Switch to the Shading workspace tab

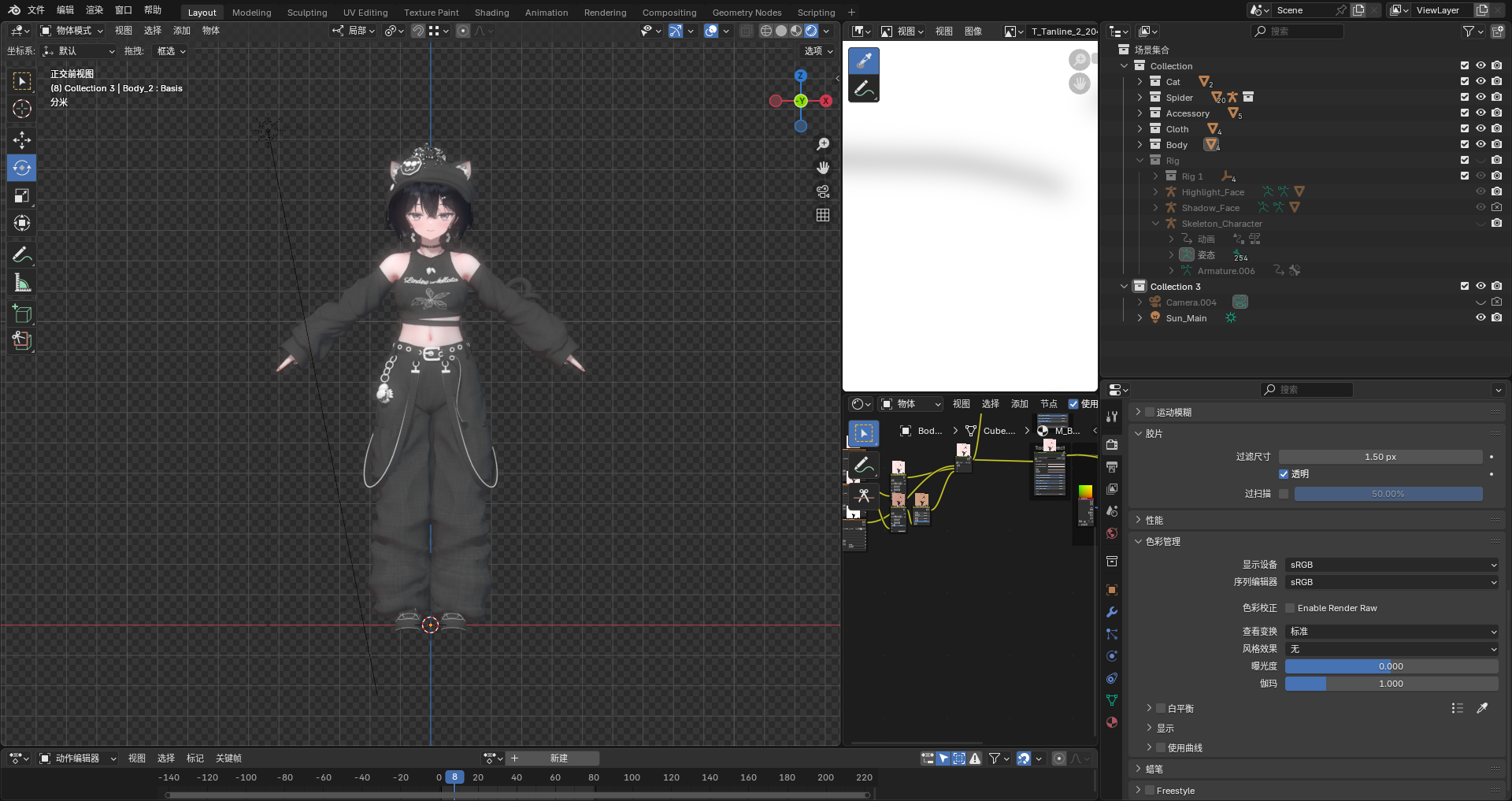[491, 12]
